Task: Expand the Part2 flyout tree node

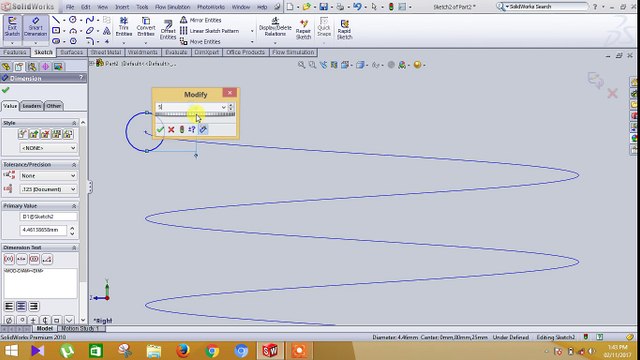Action: coord(92,63)
